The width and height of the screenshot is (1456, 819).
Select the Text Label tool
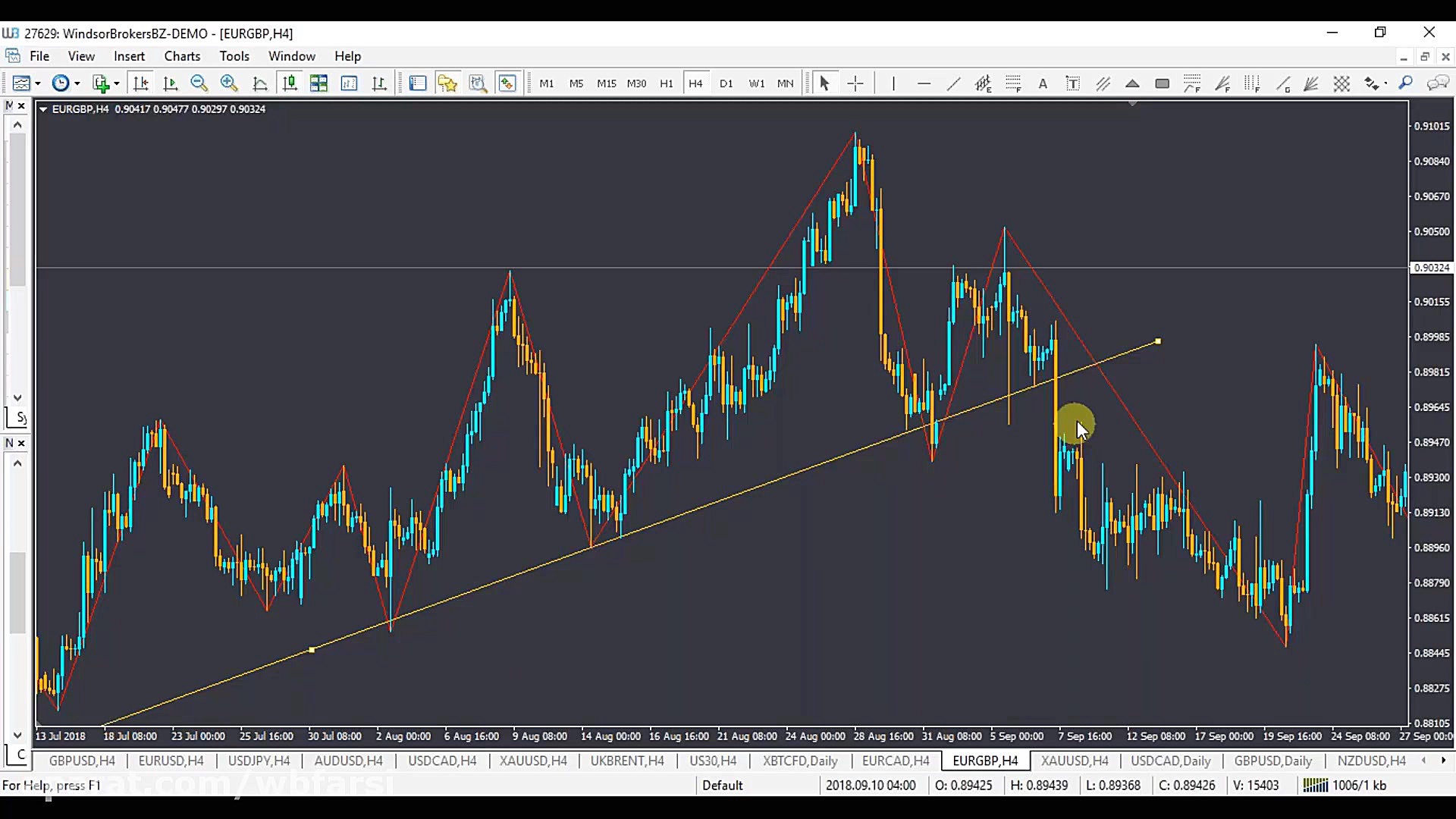[1072, 83]
